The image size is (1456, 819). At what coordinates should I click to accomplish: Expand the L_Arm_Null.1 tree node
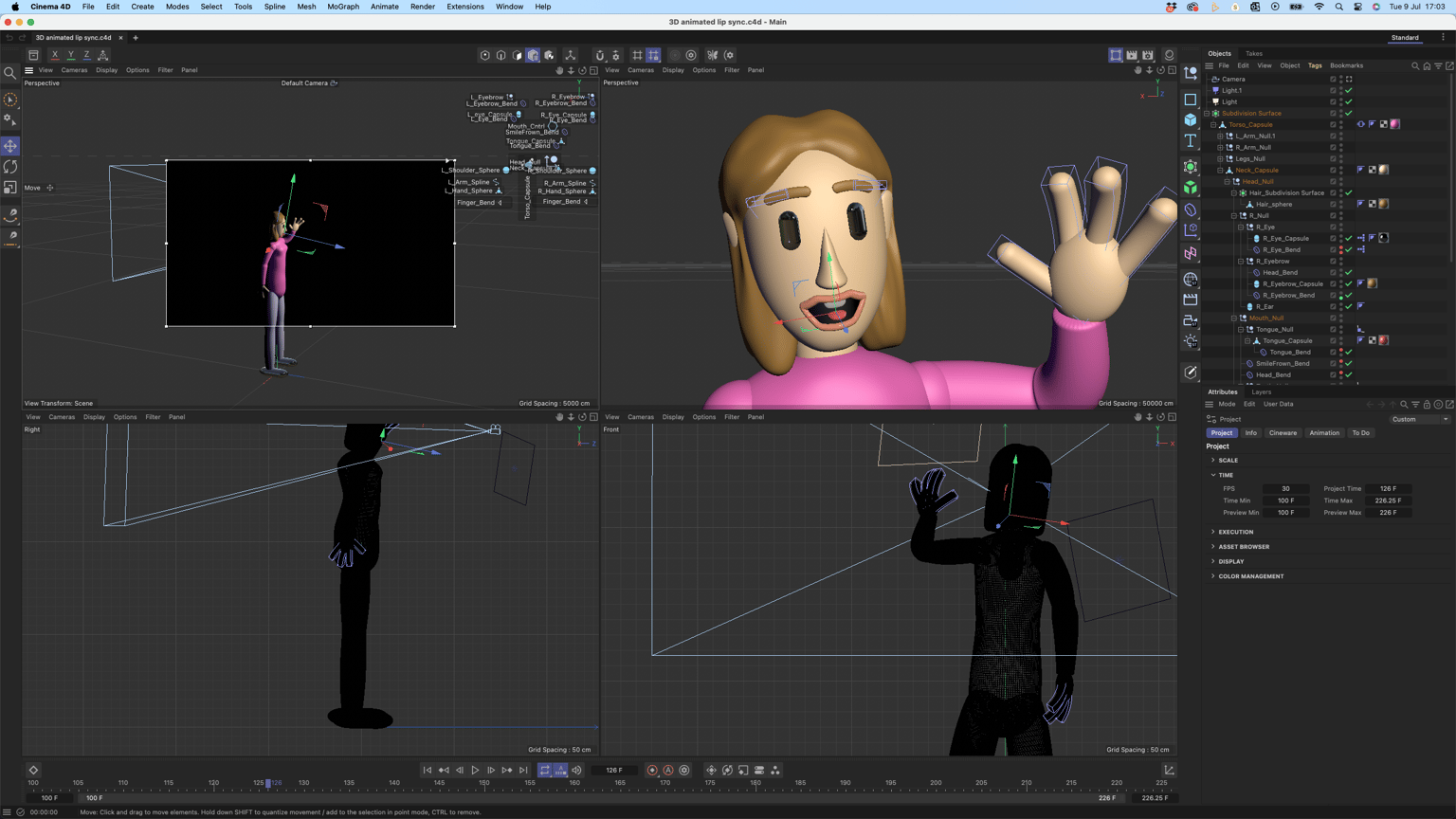[1220, 136]
